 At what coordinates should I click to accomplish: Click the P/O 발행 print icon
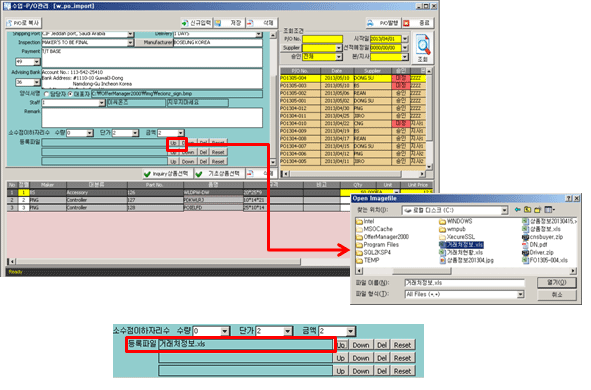click(371, 23)
